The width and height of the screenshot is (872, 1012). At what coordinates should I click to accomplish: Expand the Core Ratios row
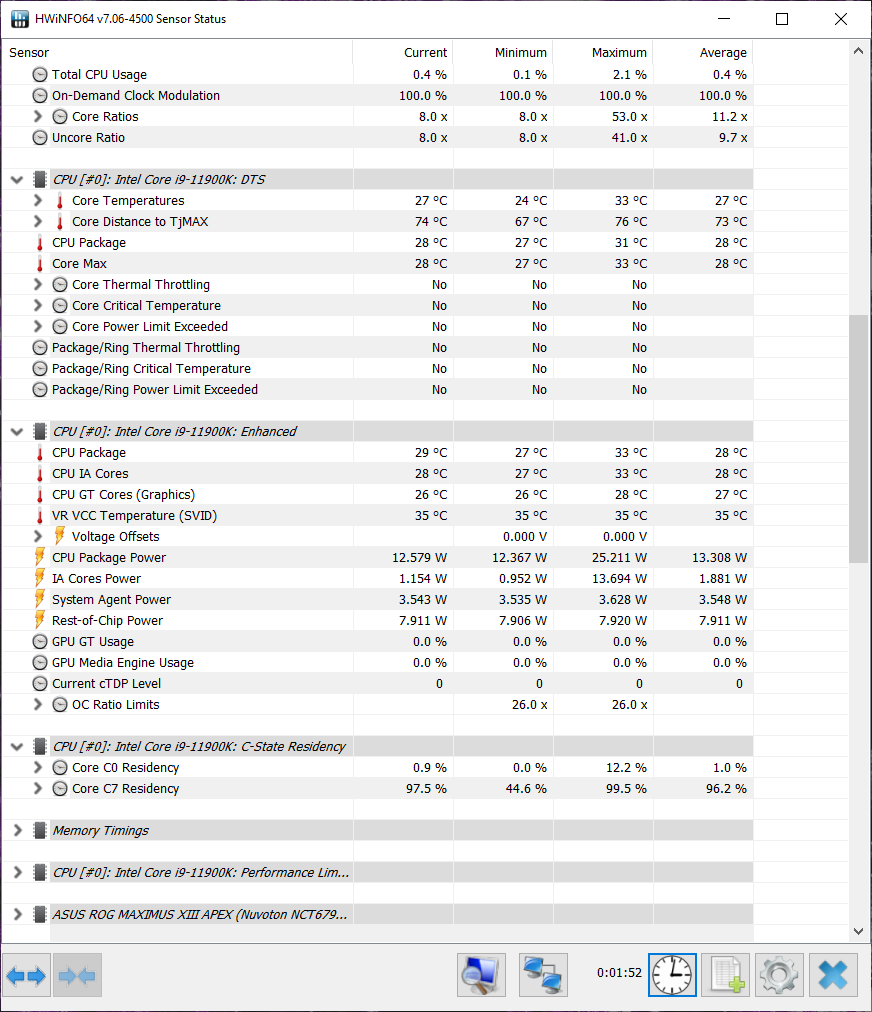pos(37,116)
